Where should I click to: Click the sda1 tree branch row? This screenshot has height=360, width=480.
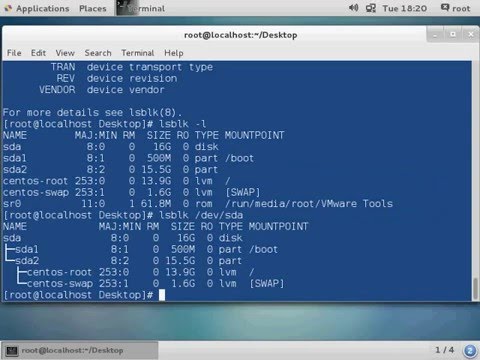point(141,249)
